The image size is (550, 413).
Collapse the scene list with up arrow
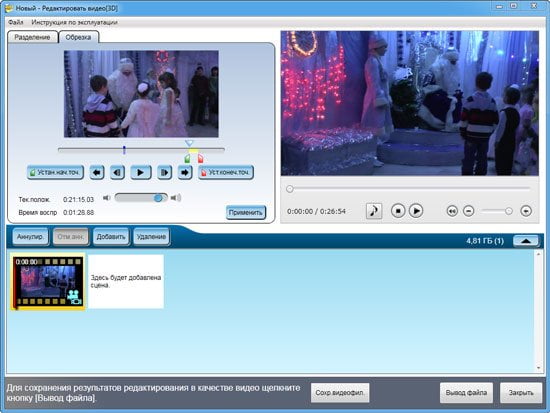(525, 241)
